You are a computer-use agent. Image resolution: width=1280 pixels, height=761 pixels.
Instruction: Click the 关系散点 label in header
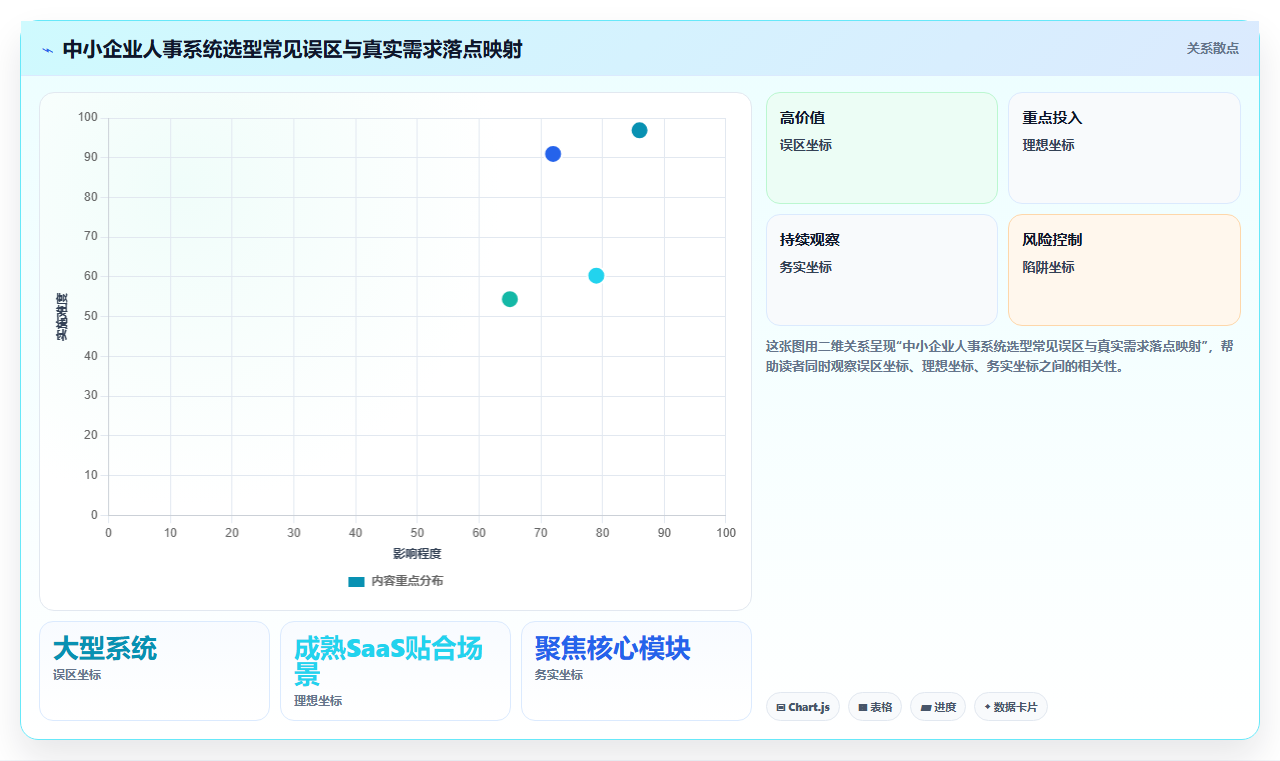click(x=1212, y=48)
